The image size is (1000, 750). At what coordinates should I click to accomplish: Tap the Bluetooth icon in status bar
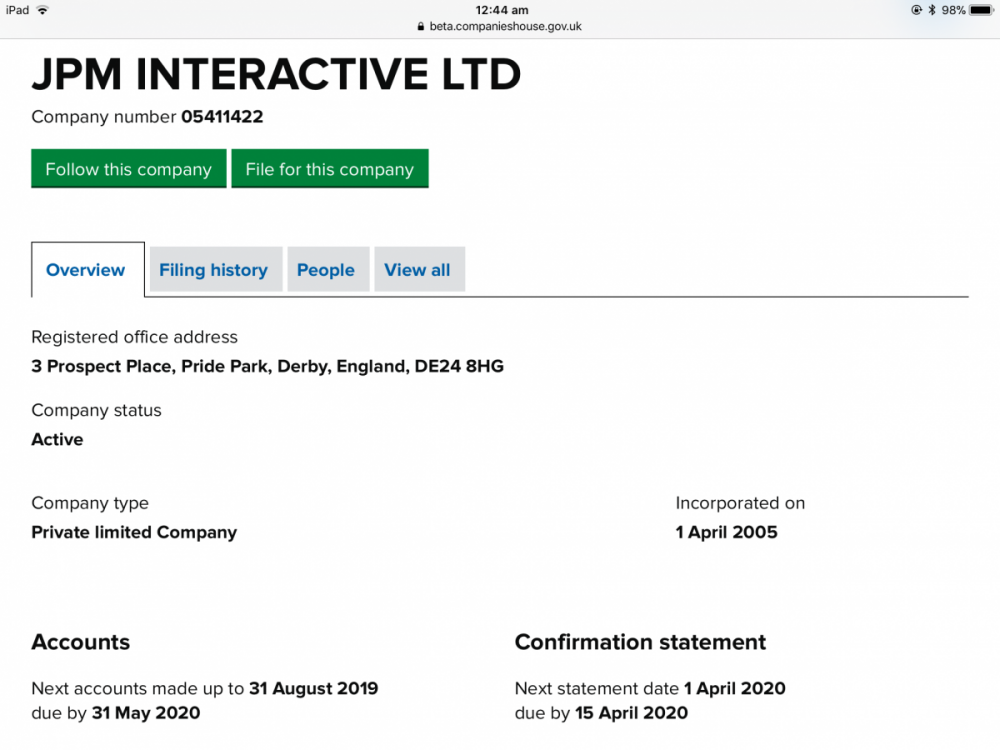[932, 10]
